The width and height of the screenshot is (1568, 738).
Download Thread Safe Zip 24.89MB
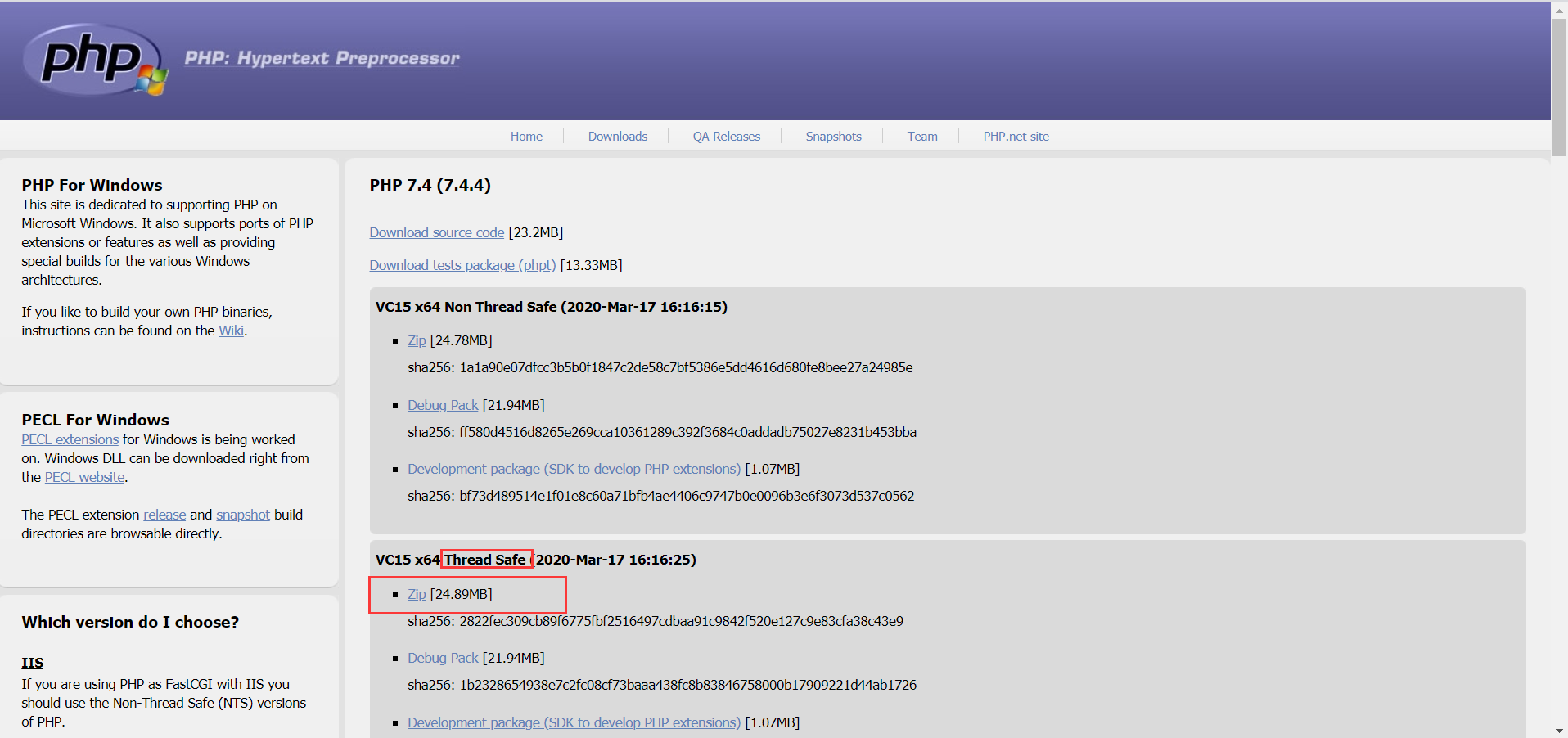pos(417,594)
